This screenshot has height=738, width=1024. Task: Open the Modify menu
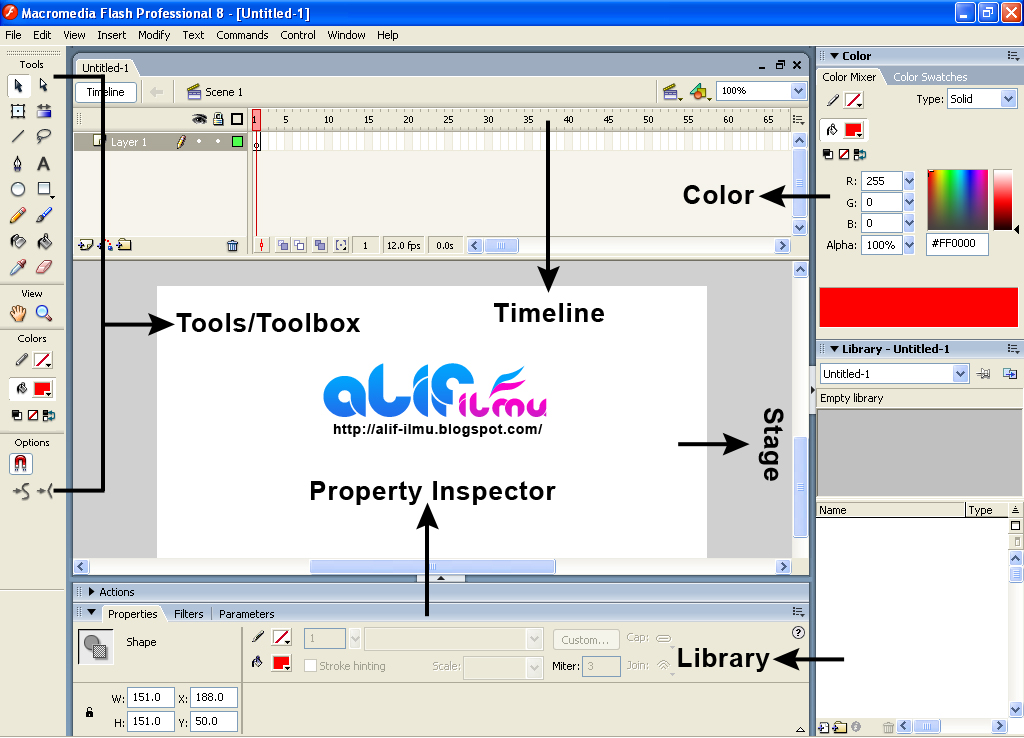154,35
